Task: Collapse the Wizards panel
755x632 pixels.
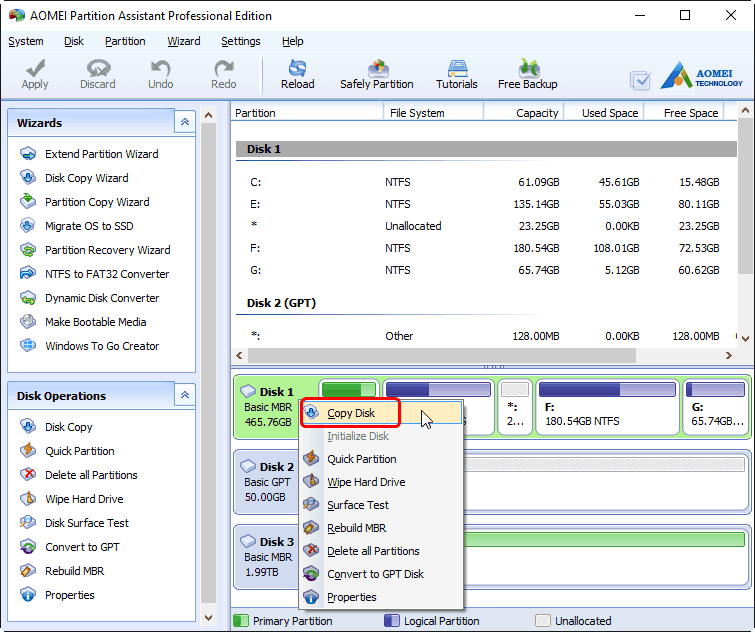Action: (x=185, y=122)
